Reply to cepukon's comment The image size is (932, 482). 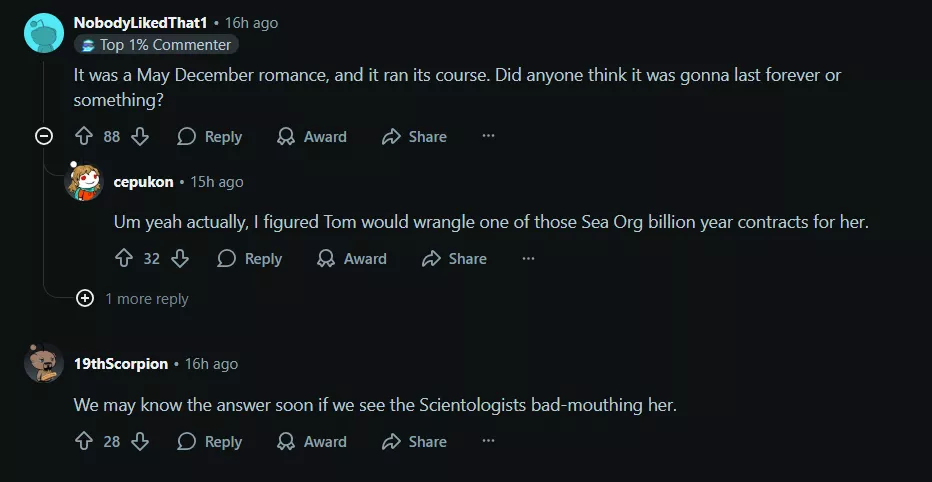[x=250, y=259]
